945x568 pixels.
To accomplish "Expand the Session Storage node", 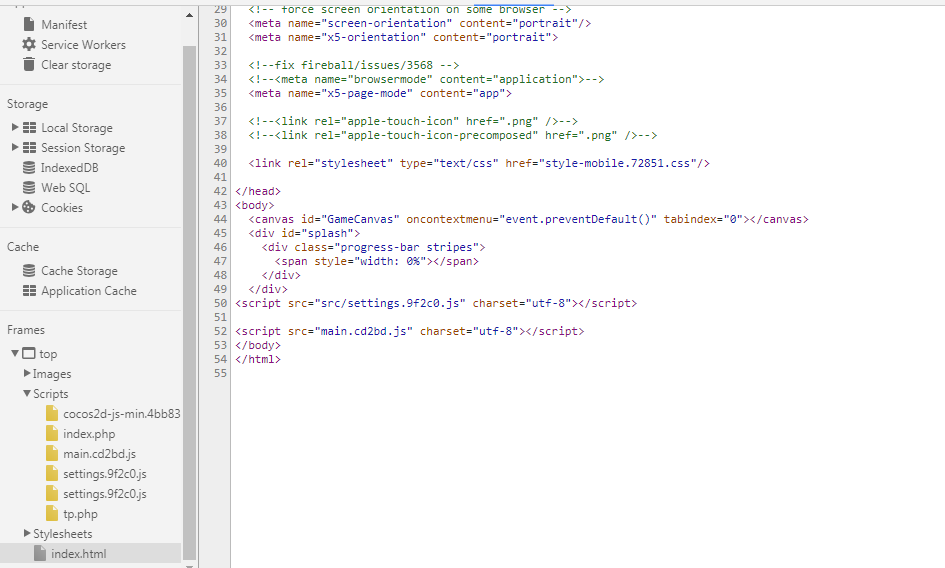I will coord(15,147).
